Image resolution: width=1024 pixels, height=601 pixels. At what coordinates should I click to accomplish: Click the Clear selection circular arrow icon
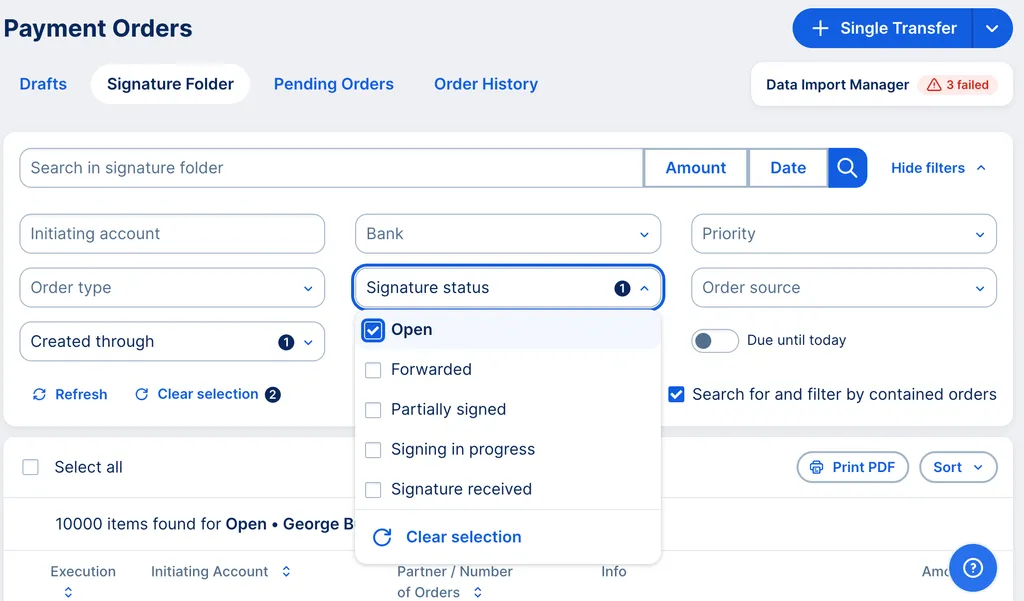[x=144, y=394]
